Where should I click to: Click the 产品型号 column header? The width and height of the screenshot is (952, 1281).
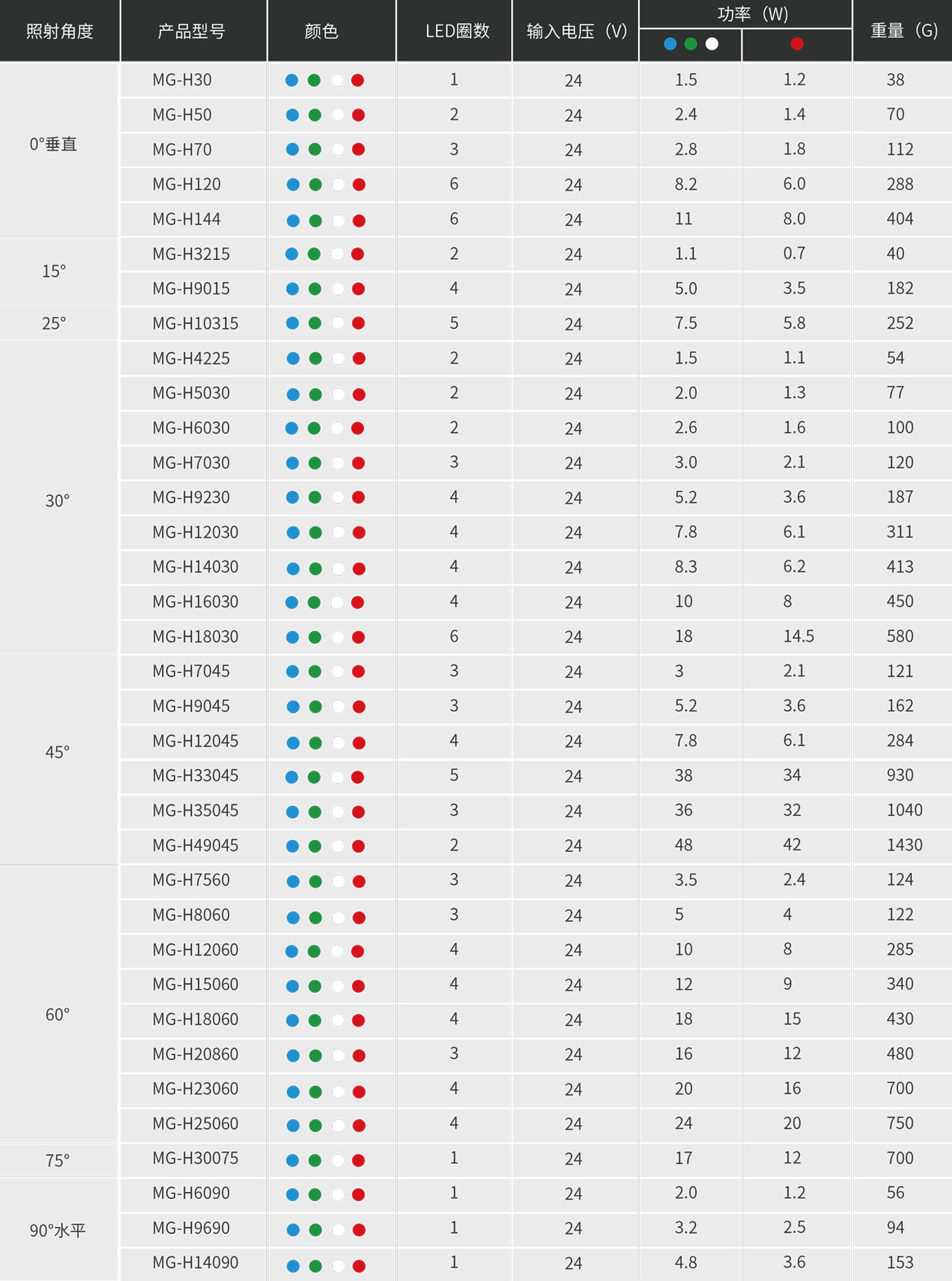[191, 32]
